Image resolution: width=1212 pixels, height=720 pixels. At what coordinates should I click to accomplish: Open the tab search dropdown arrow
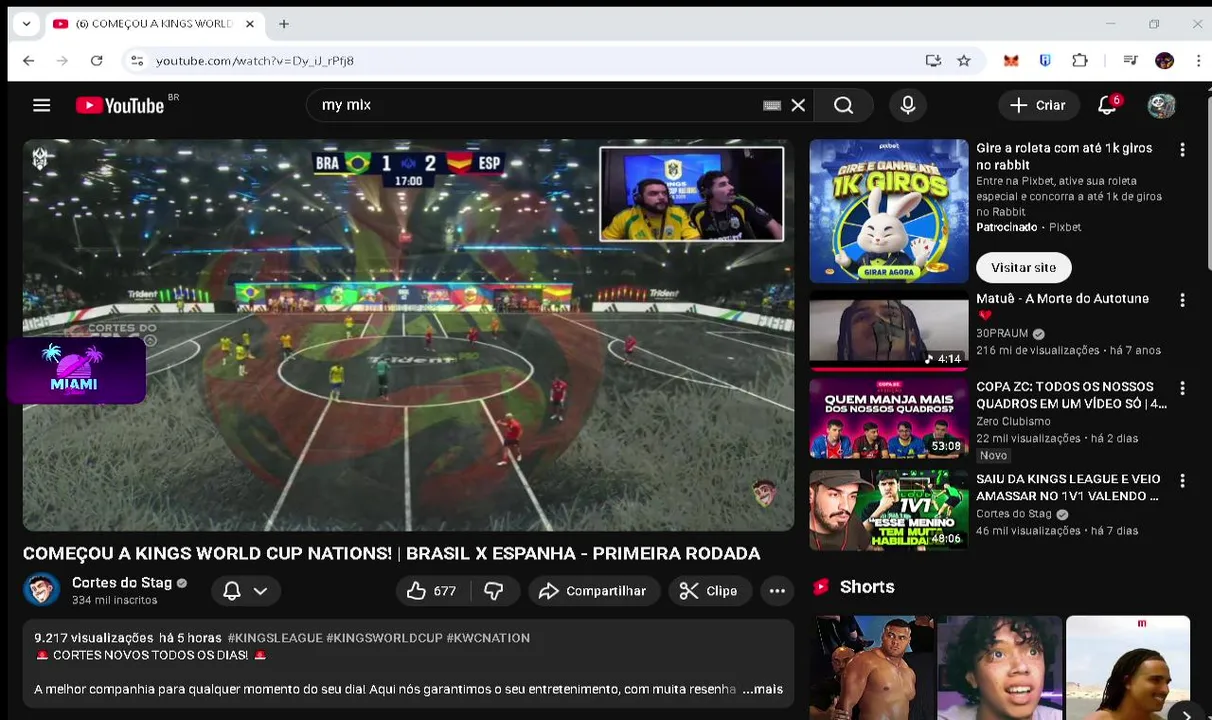[26, 24]
